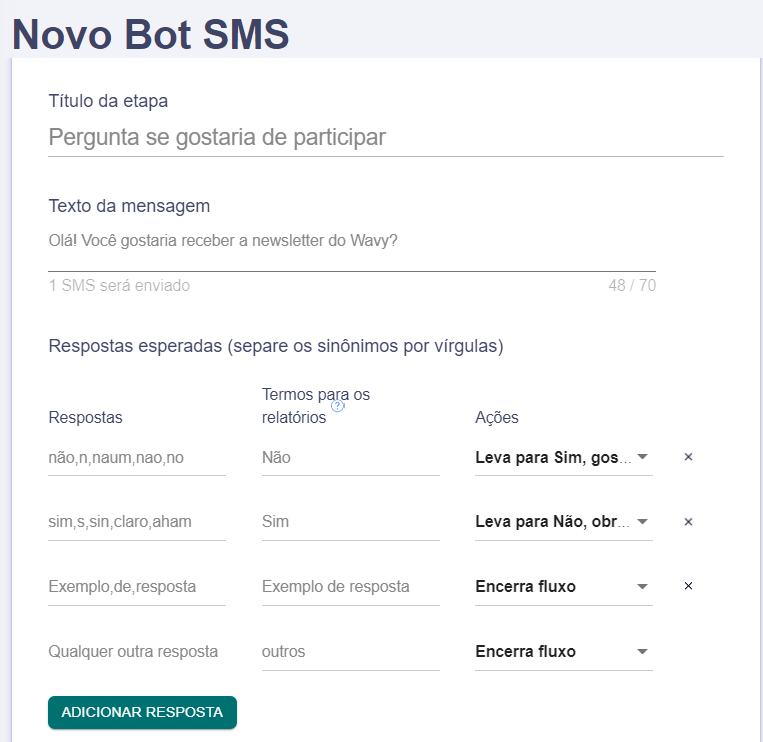Expand Encerra fluxo dropdown for Qualquer outra resposta
The height and width of the screenshot is (742, 763).
[563, 652]
